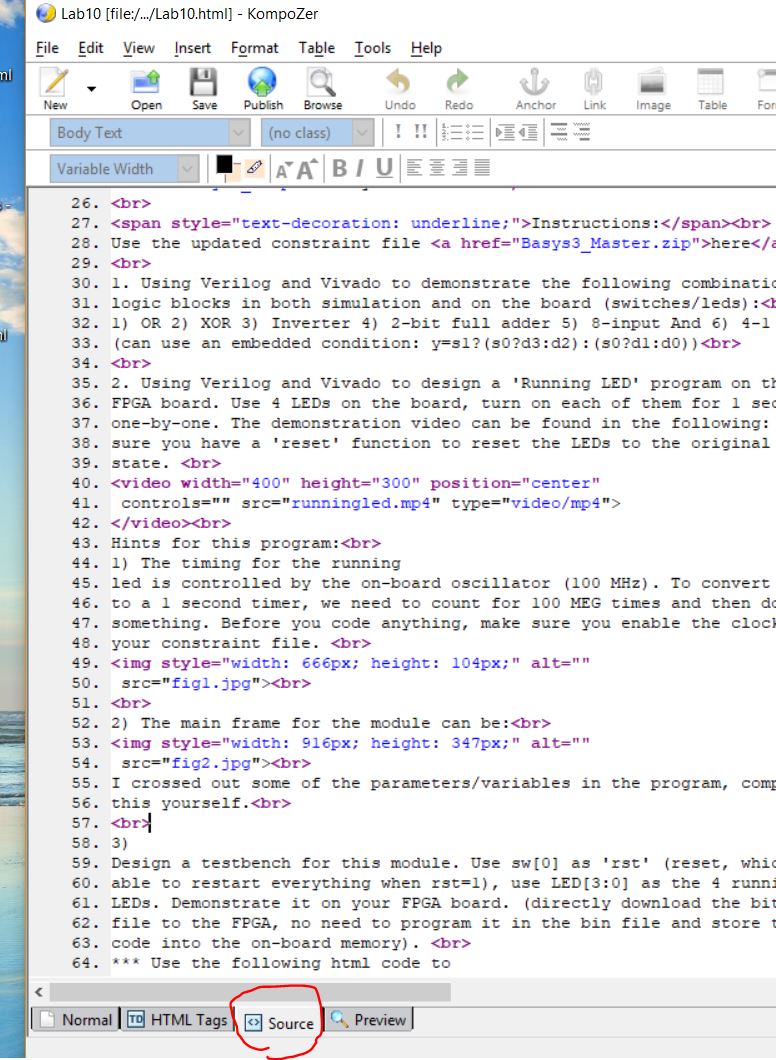Switch to the Preview tab

368,1020
